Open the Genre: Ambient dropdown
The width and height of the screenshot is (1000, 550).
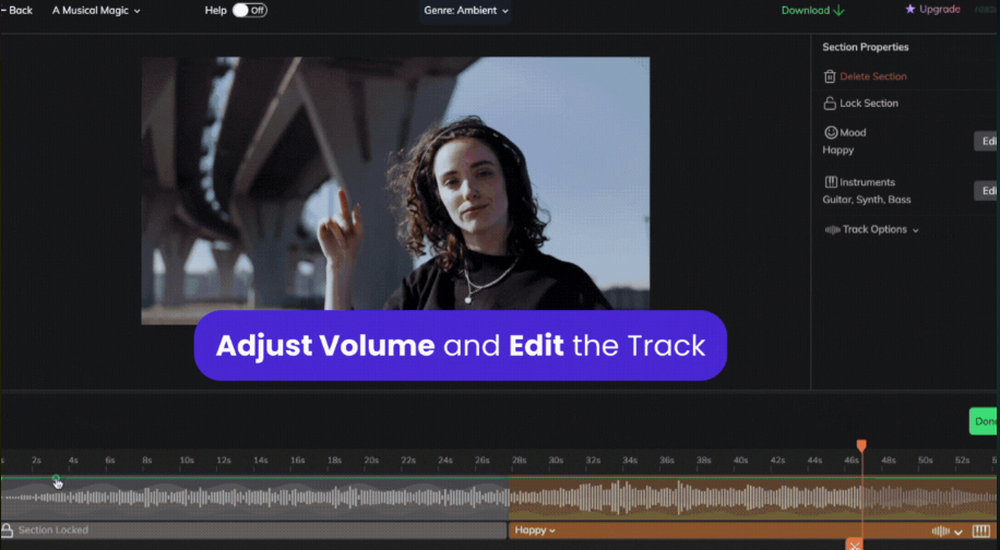(x=466, y=11)
